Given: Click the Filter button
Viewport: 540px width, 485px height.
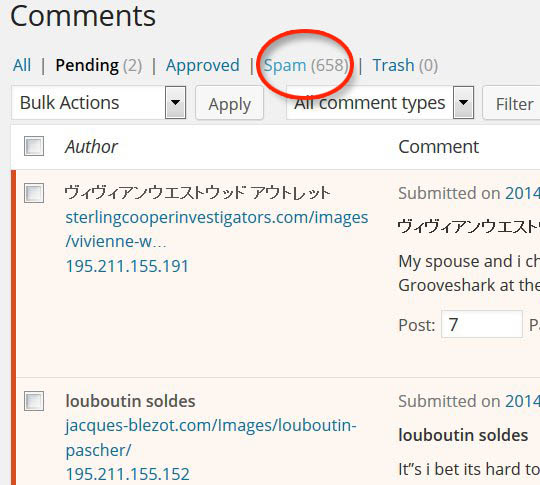Looking at the screenshot, I should coord(513,103).
